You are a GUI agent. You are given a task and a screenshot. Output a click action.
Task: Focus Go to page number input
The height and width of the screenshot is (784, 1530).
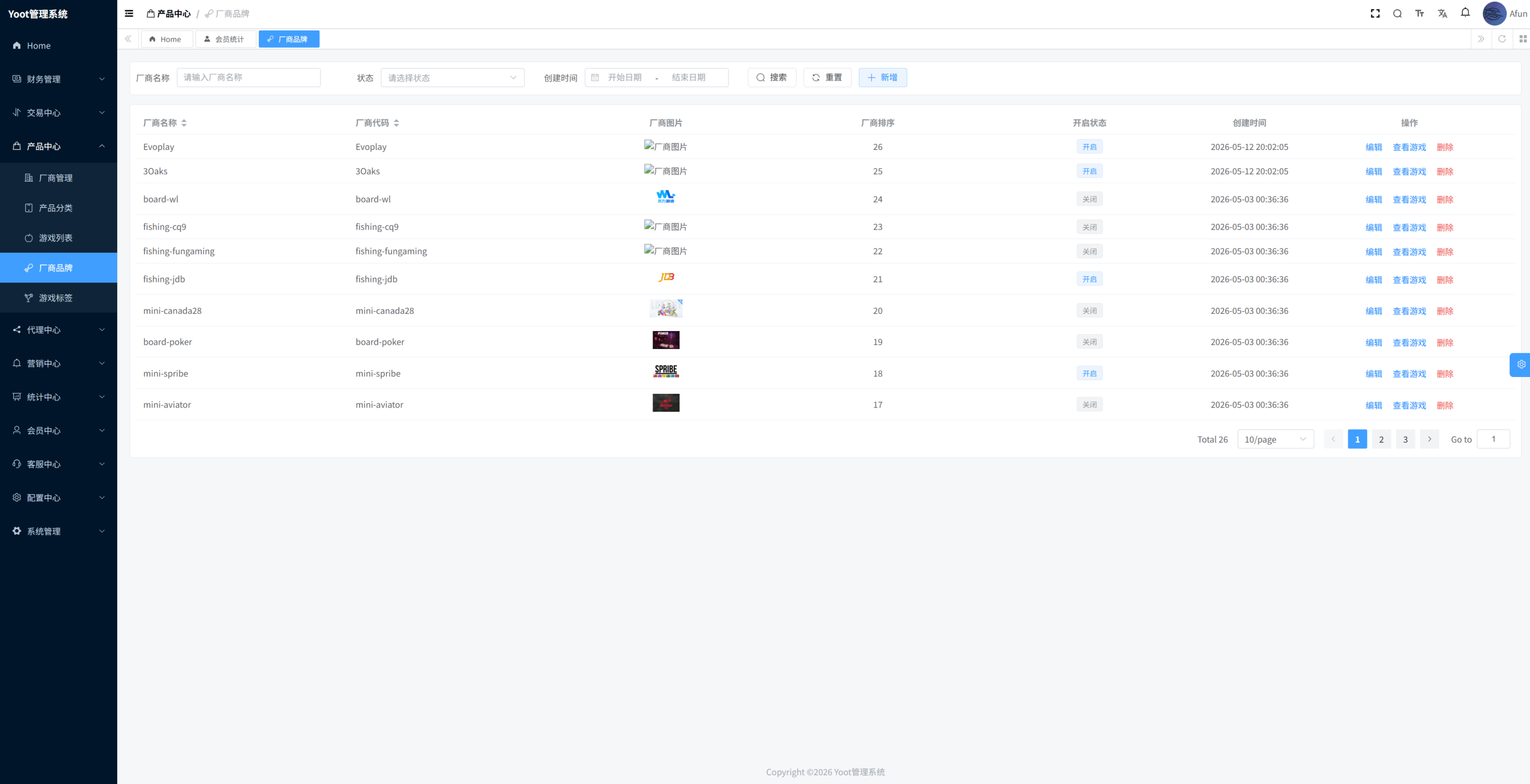[1493, 439]
